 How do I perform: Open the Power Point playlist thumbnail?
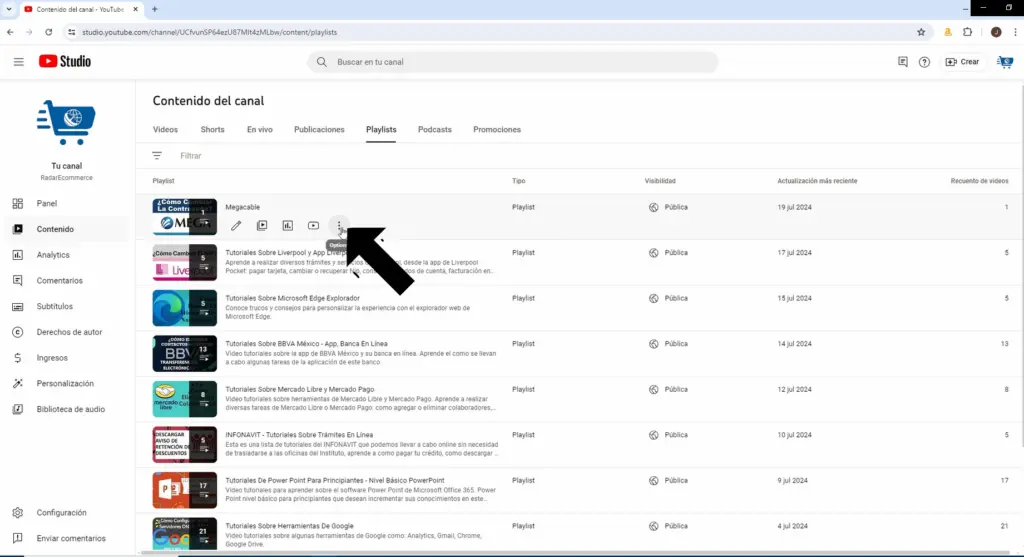[x=185, y=490]
